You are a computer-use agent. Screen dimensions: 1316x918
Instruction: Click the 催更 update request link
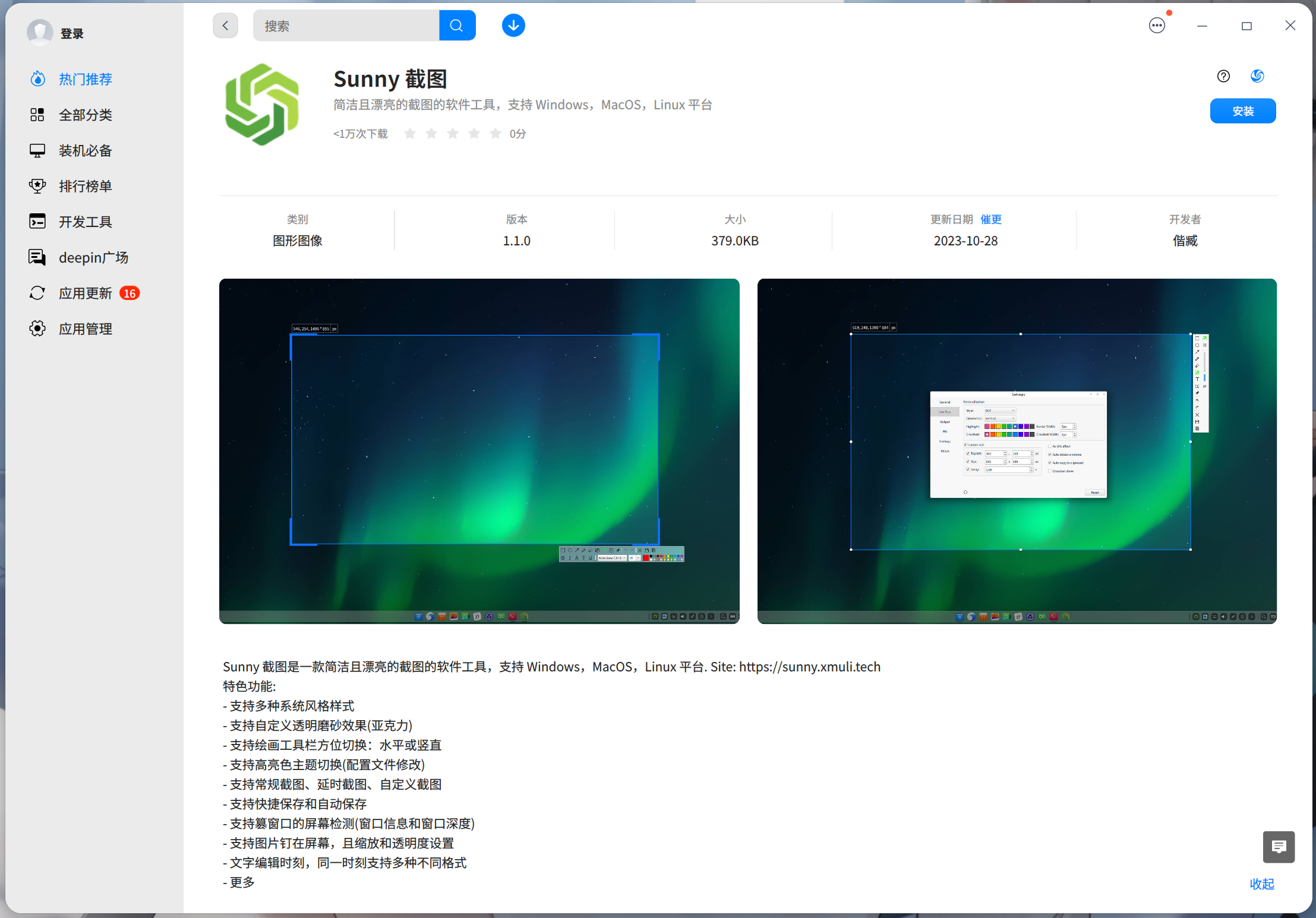coord(990,219)
